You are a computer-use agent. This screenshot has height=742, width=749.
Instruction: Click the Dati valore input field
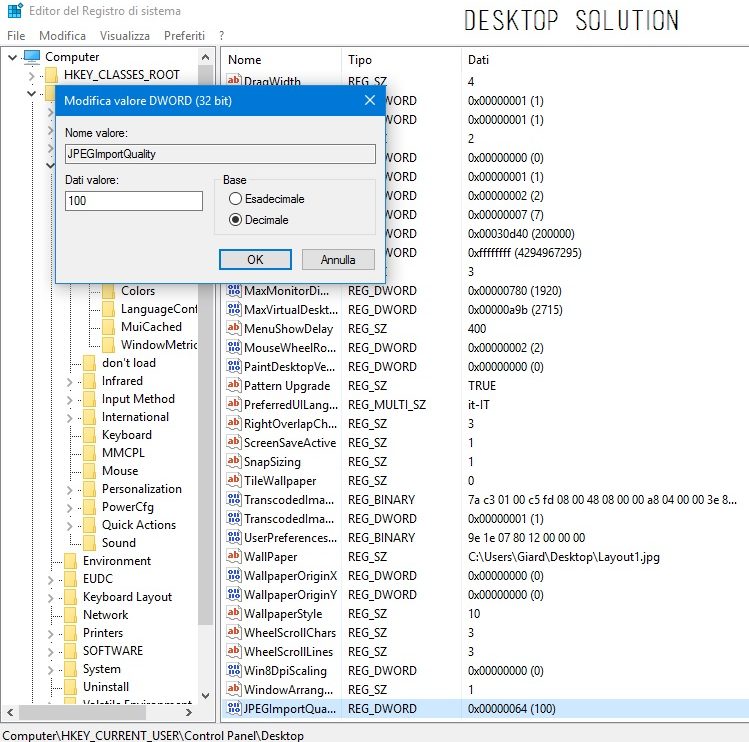(134, 201)
